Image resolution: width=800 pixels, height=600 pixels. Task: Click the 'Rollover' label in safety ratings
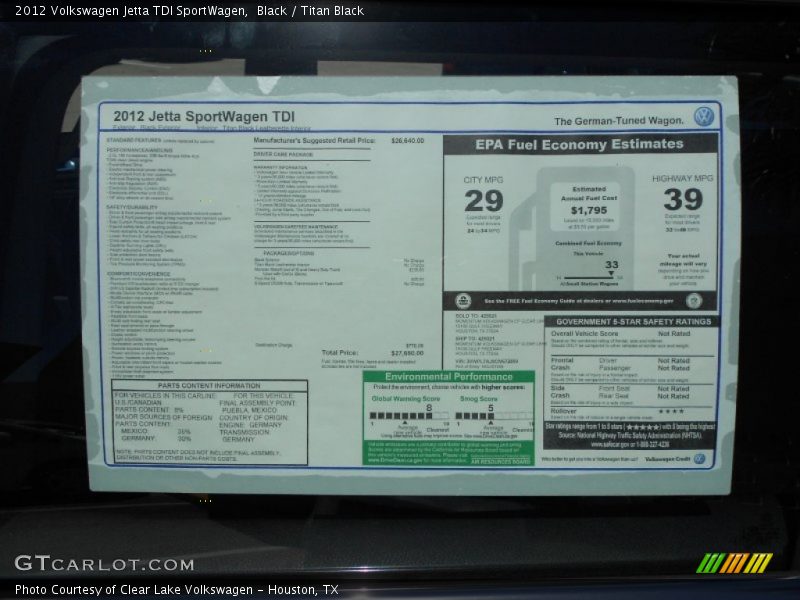point(563,411)
